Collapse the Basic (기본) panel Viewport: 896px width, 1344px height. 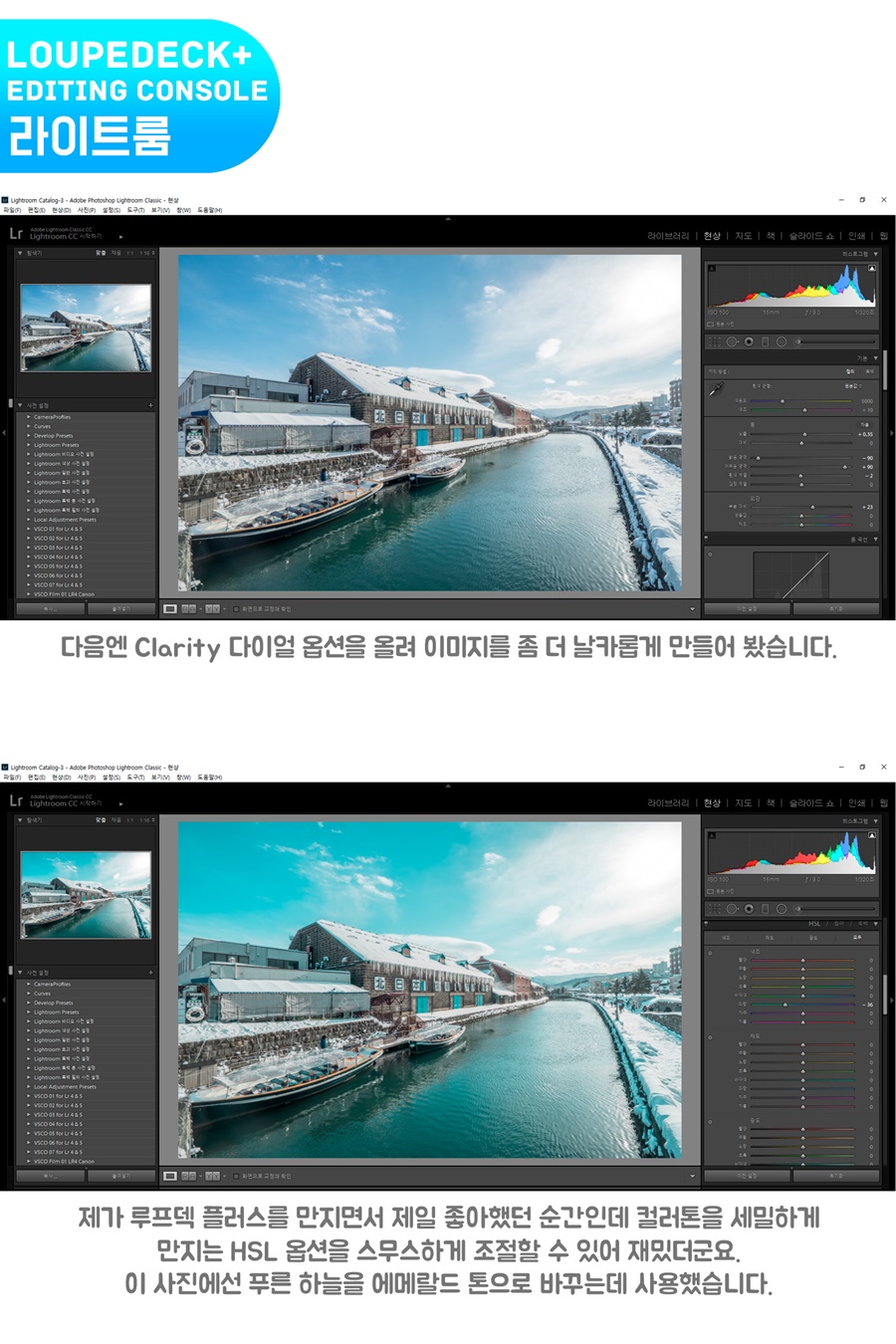coord(876,358)
